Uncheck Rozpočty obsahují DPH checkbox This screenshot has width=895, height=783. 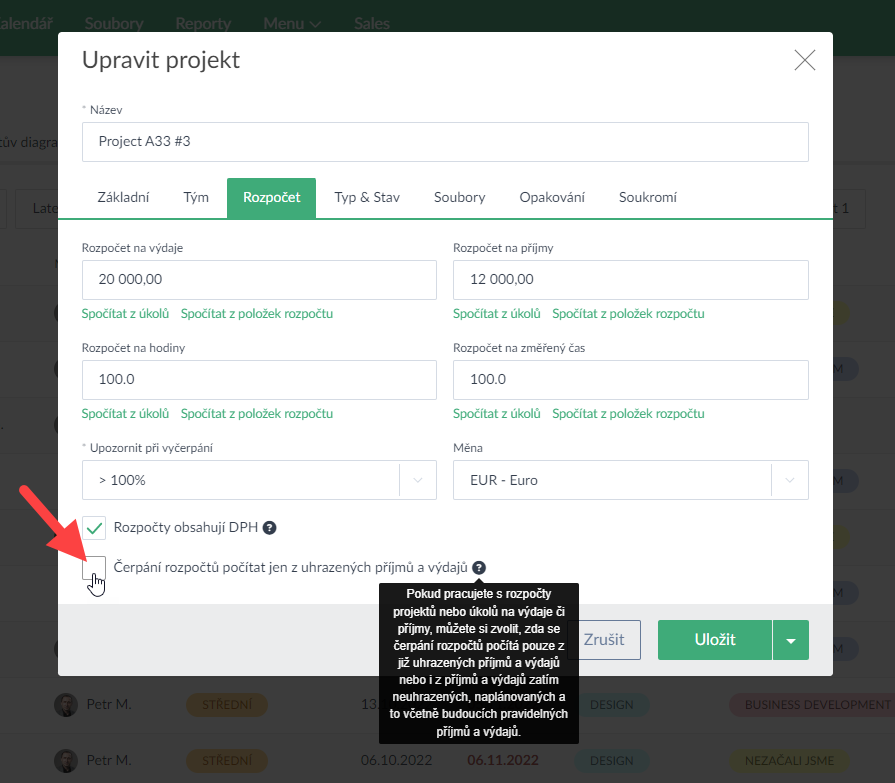pos(95,528)
